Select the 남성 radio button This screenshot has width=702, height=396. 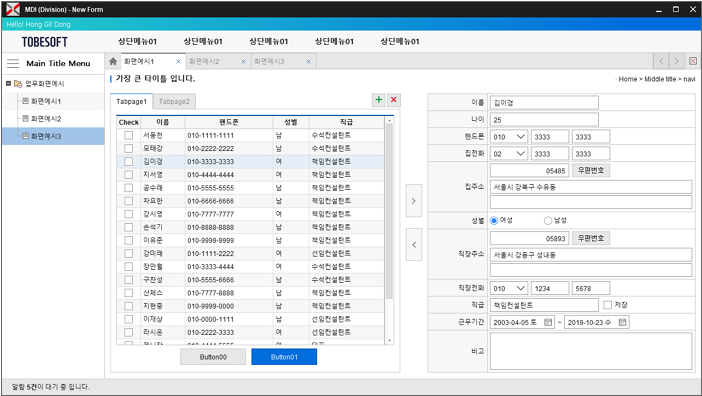click(x=548, y=221)
